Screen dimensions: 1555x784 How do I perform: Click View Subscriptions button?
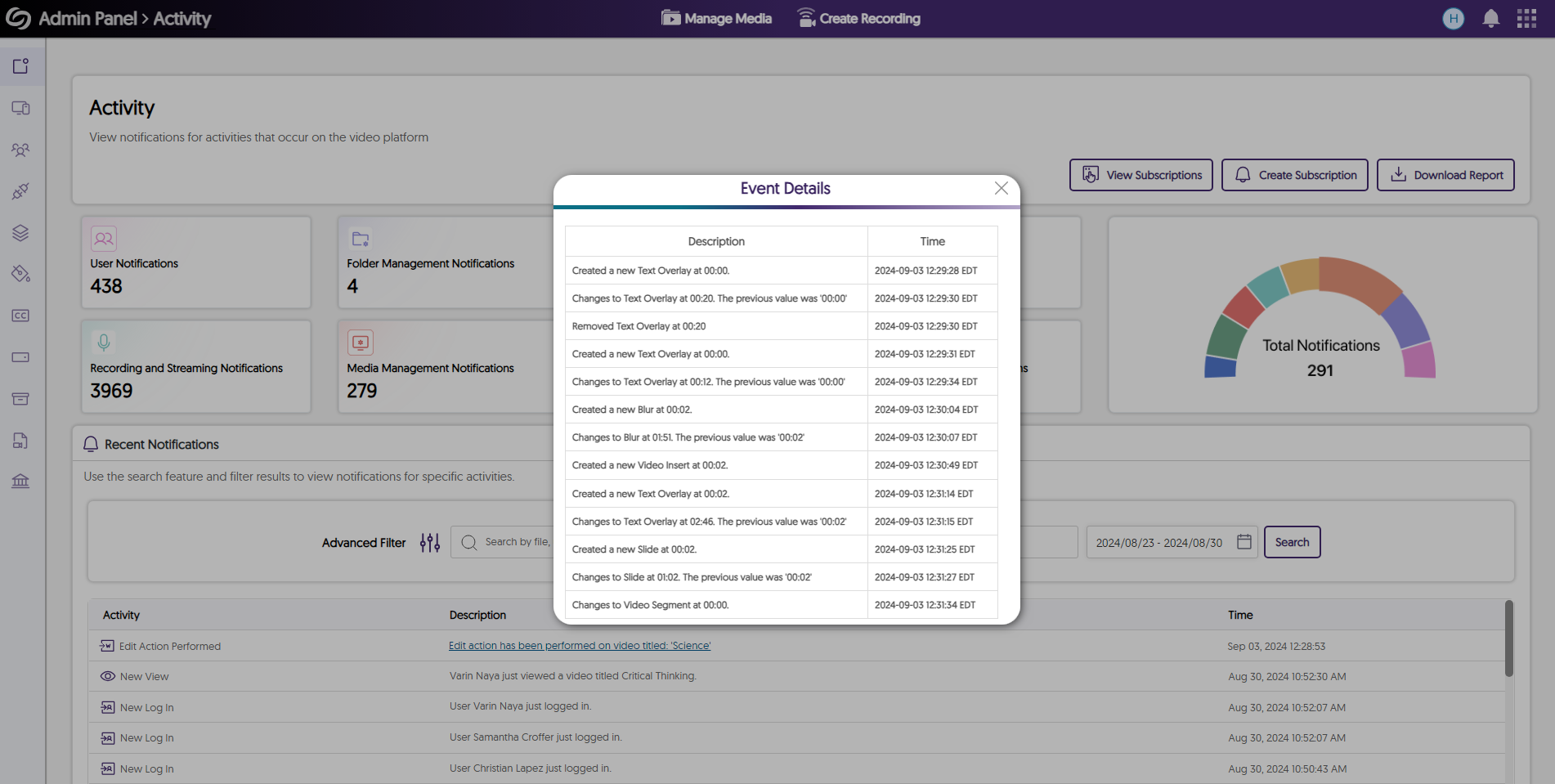tap(1140, 175)
